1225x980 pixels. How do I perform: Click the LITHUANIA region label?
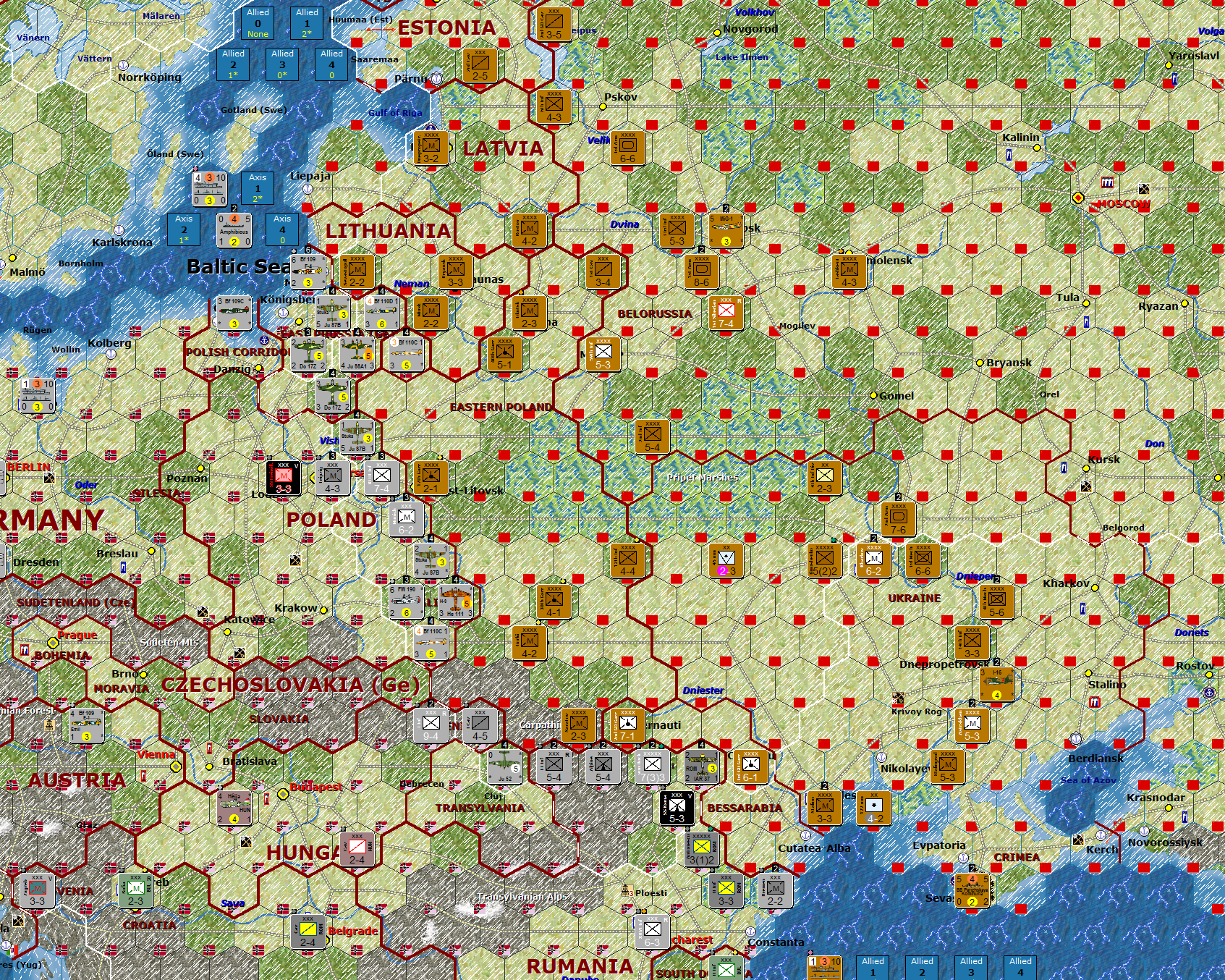point(389,231)
